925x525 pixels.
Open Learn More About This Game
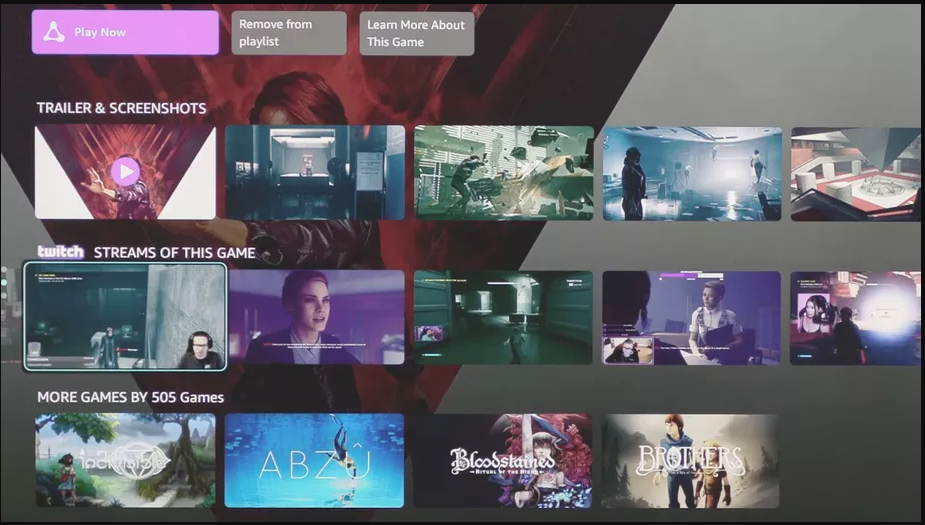(416, 34)
